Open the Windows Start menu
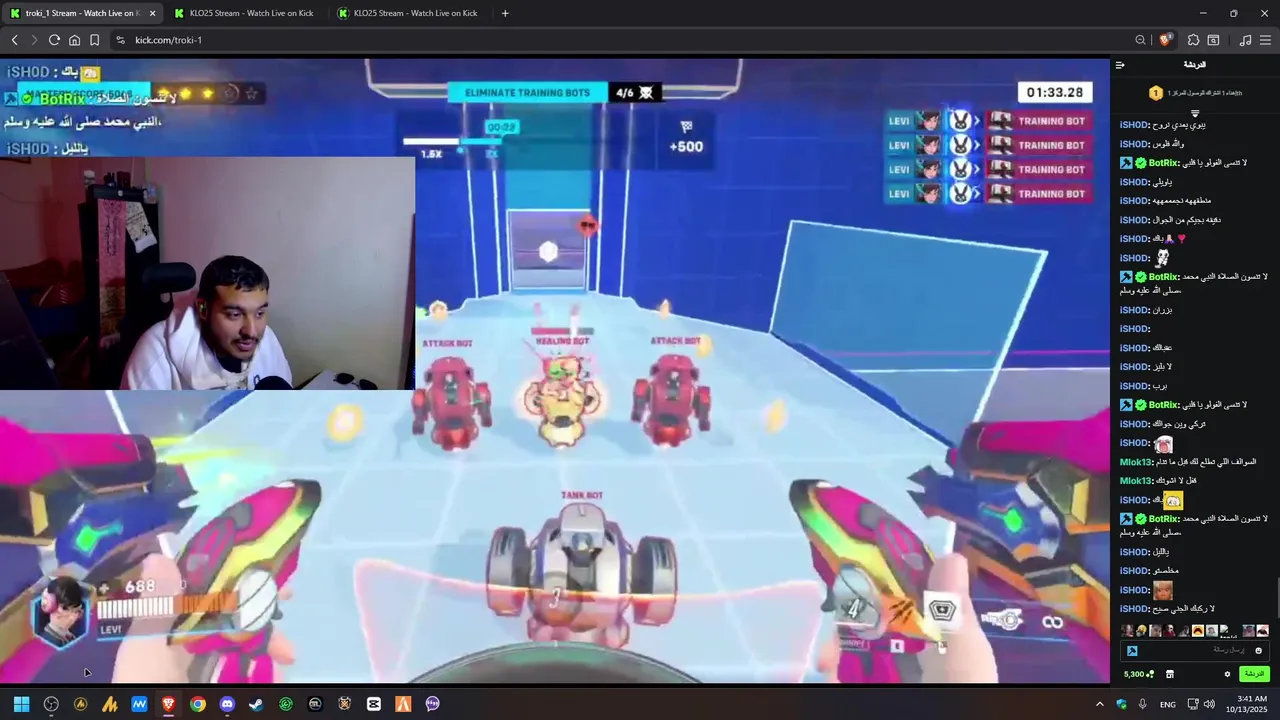 point(21,704)
